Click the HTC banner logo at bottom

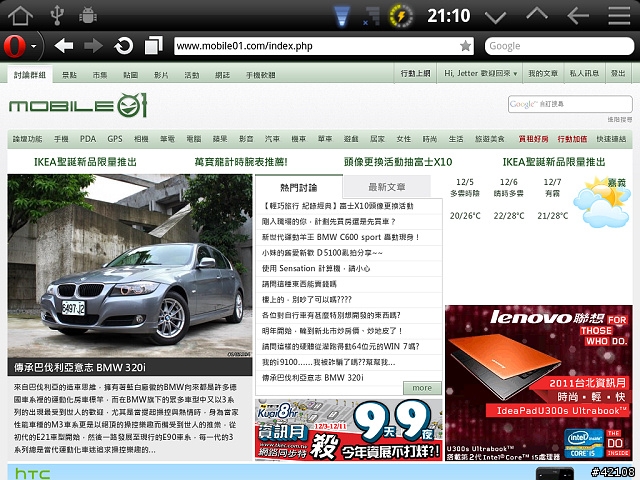pyautogui.click(x=33, y=473)
